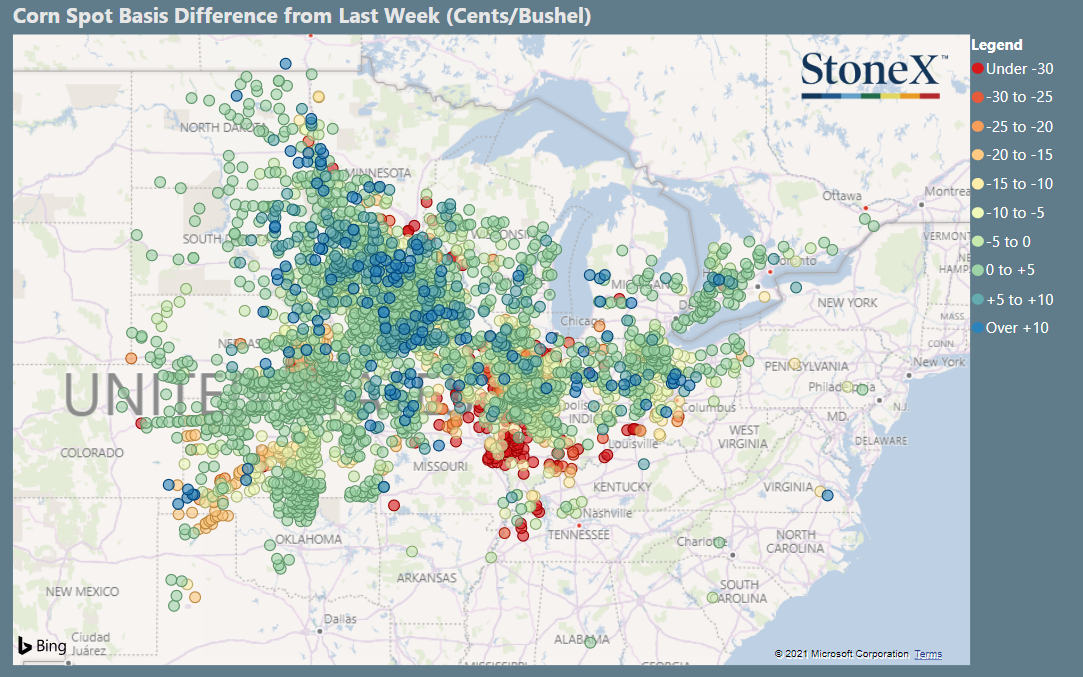The height and width of the screenshot is (677, 1083).
Task: Click the Ciudad Juárez city label
Action: pos(90,644)
